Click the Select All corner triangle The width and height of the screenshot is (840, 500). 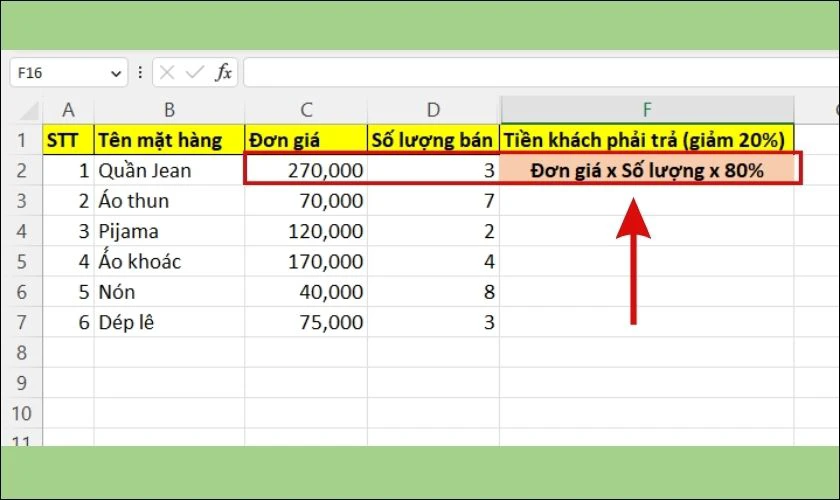pyautogui.click(x=29, y=111)
